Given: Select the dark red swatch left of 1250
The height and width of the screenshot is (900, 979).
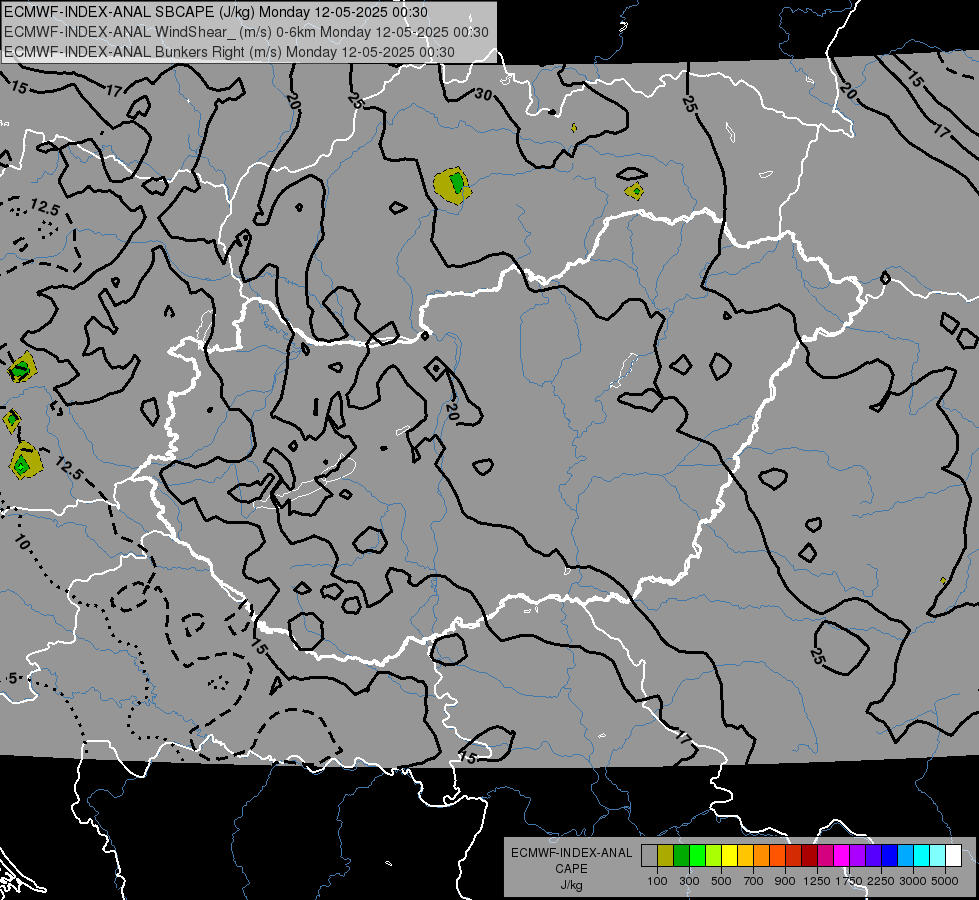Looking at the screenshot, I should (x=810, y=856).
